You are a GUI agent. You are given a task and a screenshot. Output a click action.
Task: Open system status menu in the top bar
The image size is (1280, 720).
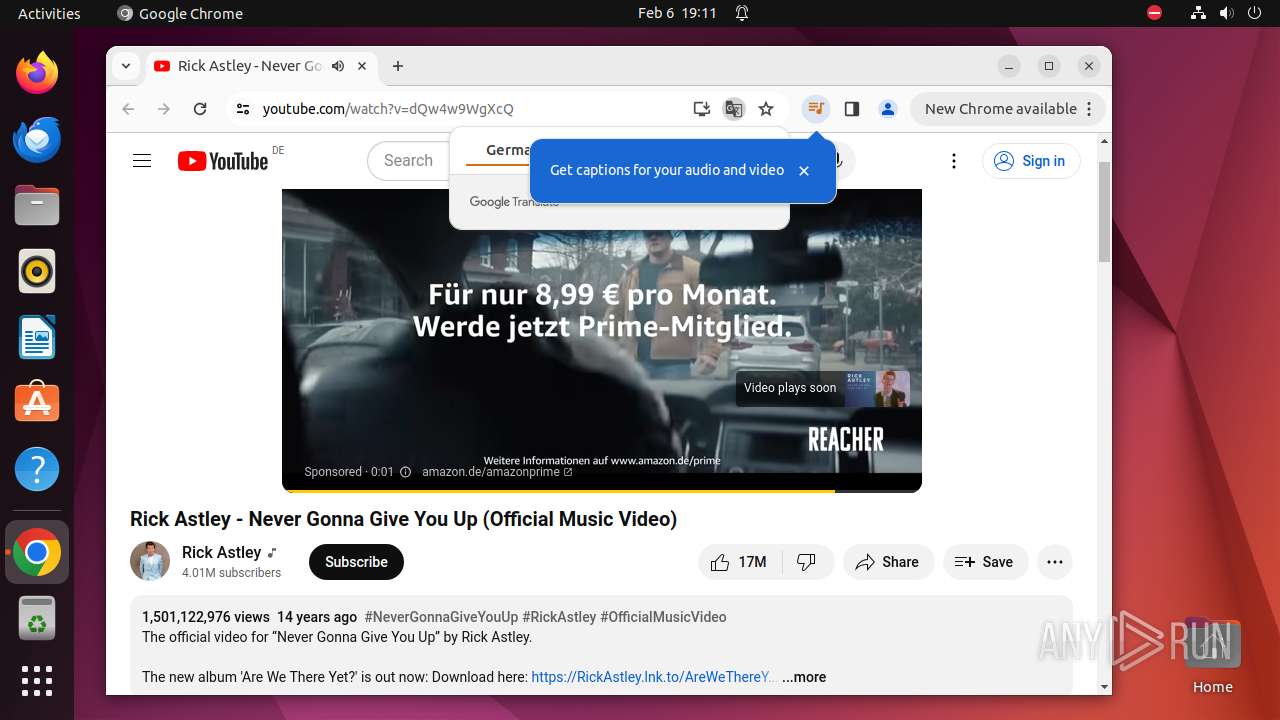pos(1226,13)
